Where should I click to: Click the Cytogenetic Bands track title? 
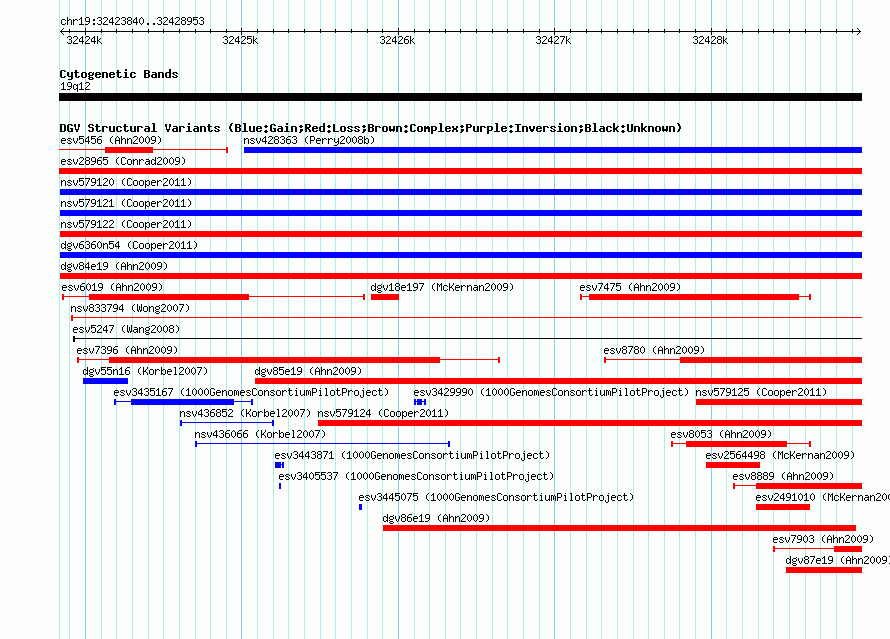119,74
